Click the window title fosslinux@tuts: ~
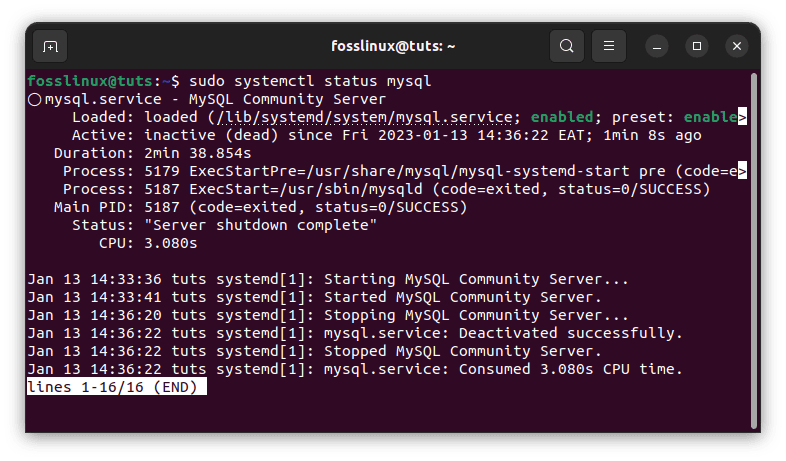786x461 pixels. (393, 46)
